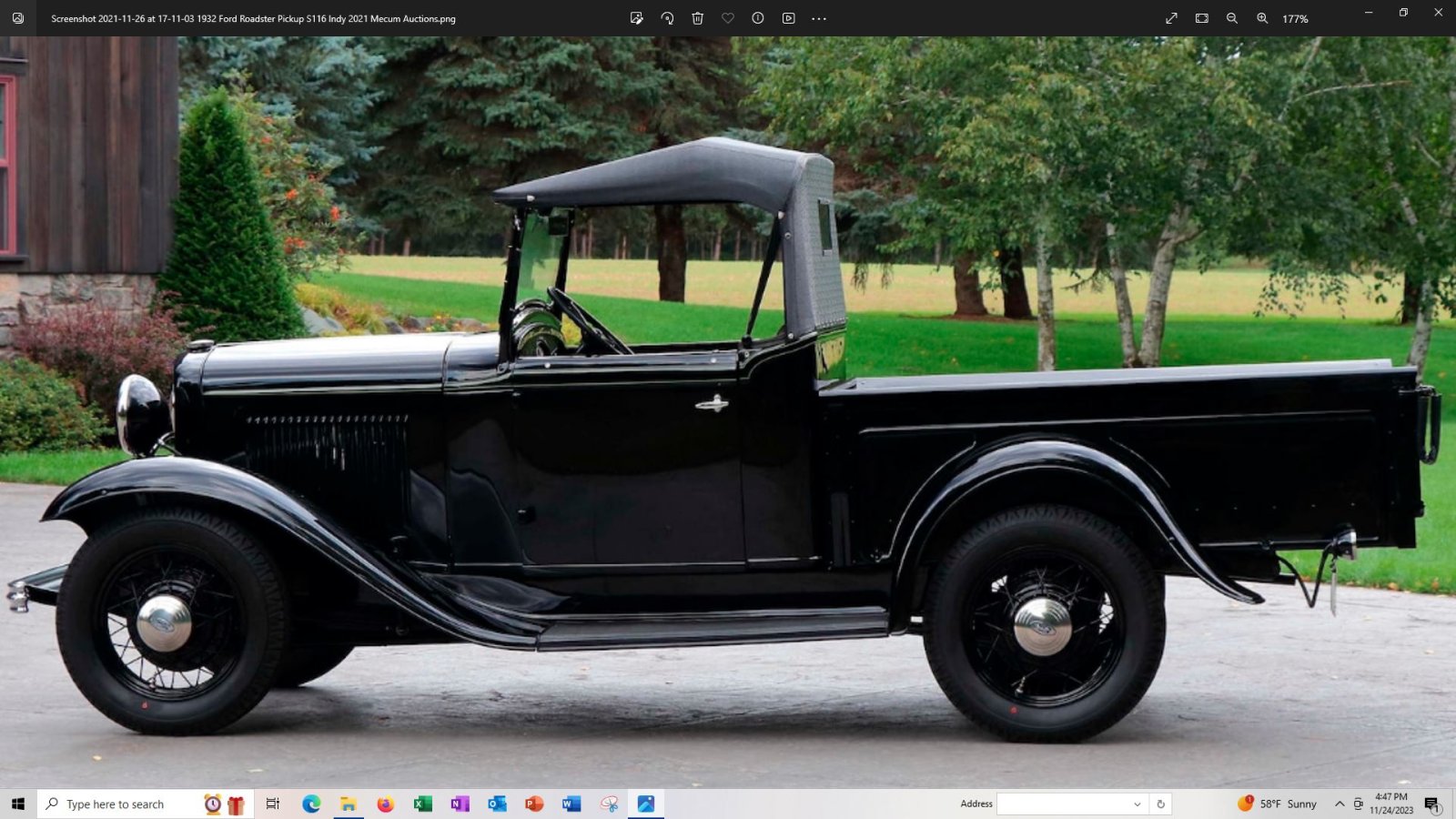Open the See more ellipsis menu
The image size is (1456, 819).
click(x=819, y=18)
